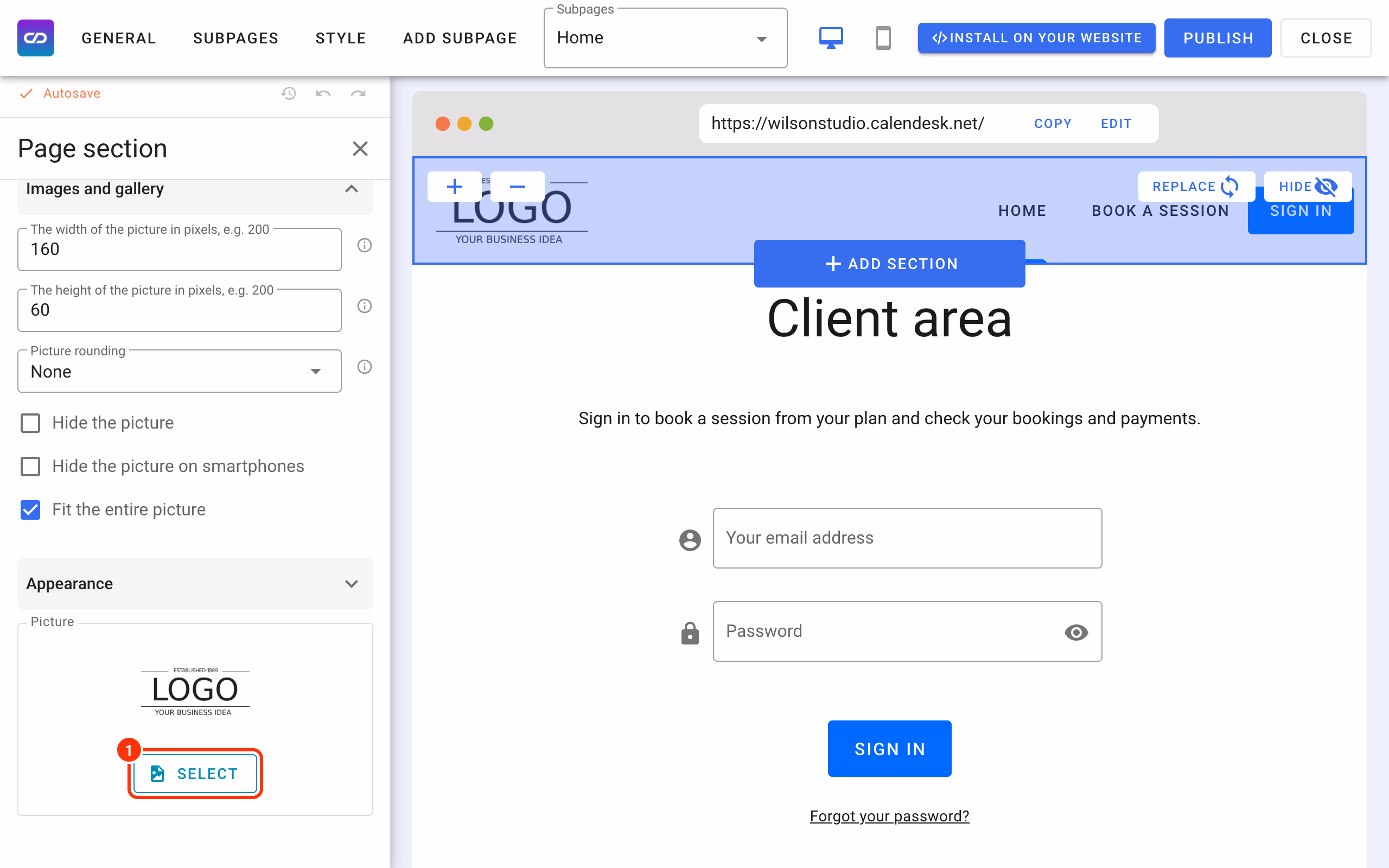Click the Calendesk logo icon
The image size is (1389, 868).
coord(36,38)
